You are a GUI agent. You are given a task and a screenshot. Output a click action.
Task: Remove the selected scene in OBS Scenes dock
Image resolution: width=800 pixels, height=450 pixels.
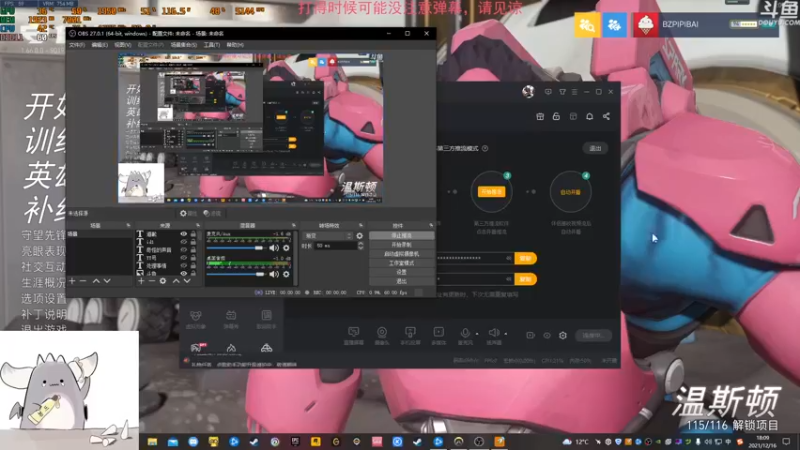(x=83, y=281)
